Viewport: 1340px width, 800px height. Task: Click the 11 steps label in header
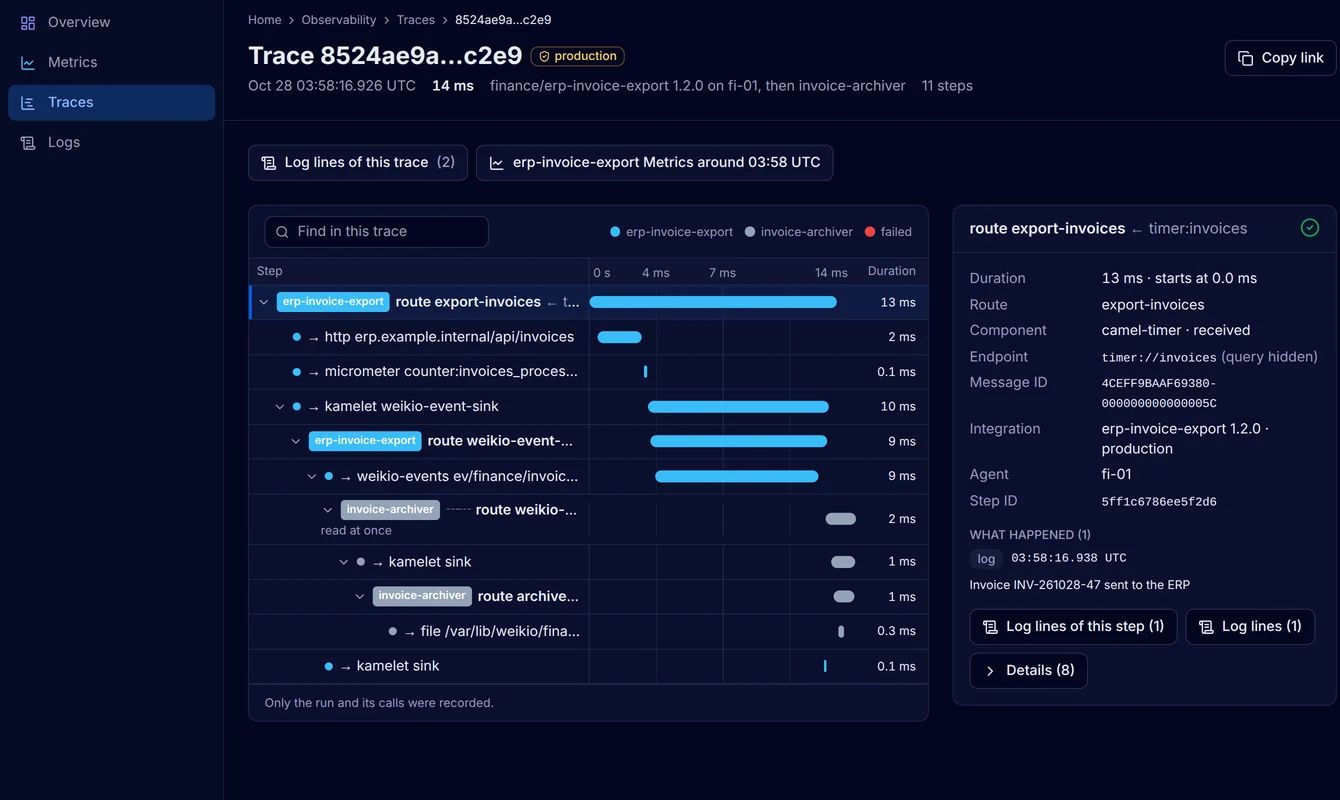tap(947, 86)
